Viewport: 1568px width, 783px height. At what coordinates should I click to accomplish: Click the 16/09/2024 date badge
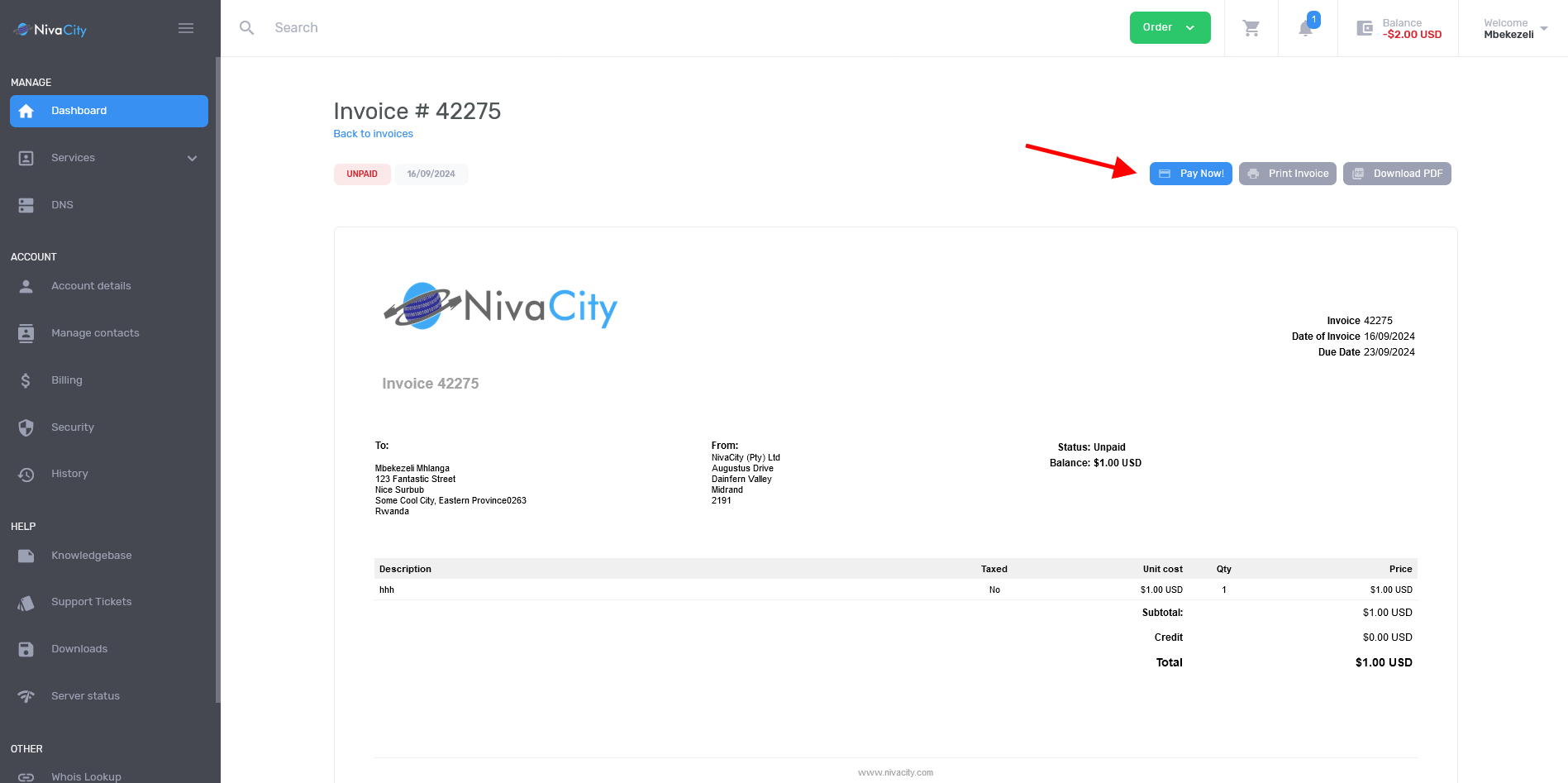point(431,174)
